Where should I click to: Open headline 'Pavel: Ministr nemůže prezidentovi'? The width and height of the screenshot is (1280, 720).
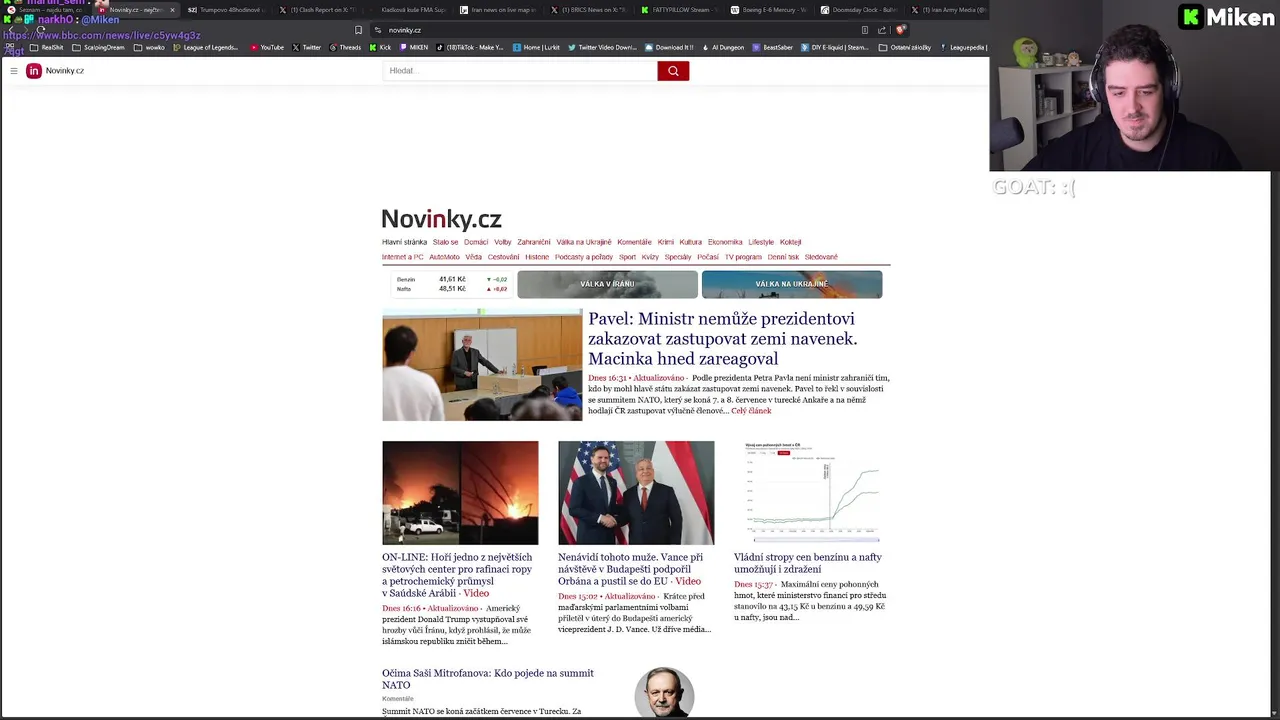[722, 338]
